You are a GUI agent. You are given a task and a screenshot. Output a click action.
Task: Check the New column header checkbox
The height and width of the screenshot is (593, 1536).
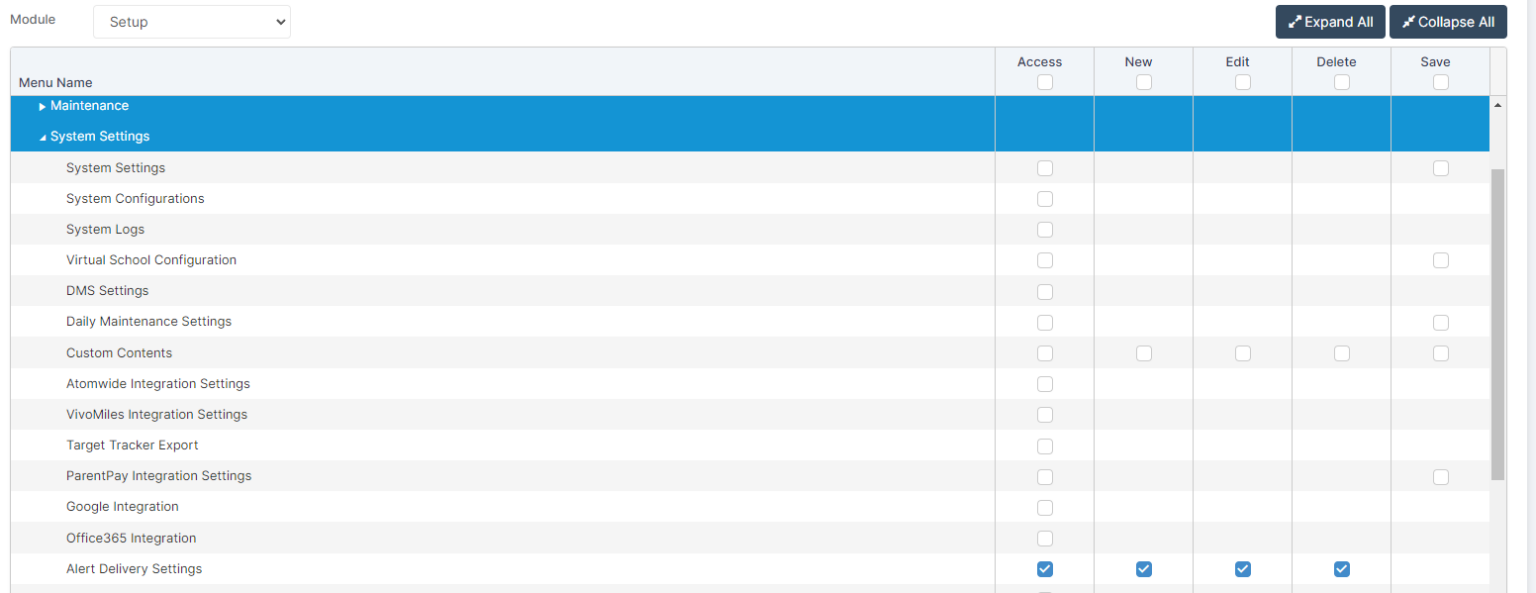click(1144, 82)
